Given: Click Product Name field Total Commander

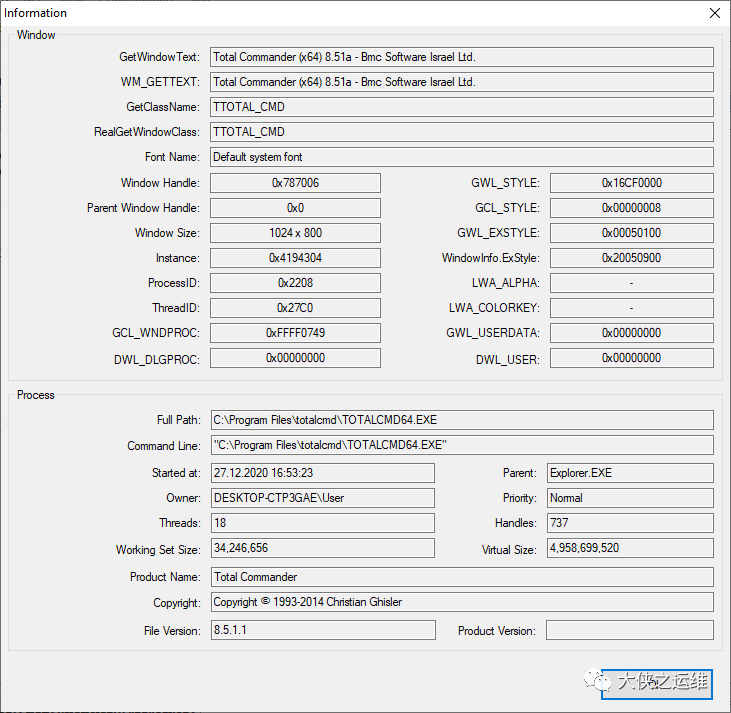Looking at the screenshot, I should 462,577.
